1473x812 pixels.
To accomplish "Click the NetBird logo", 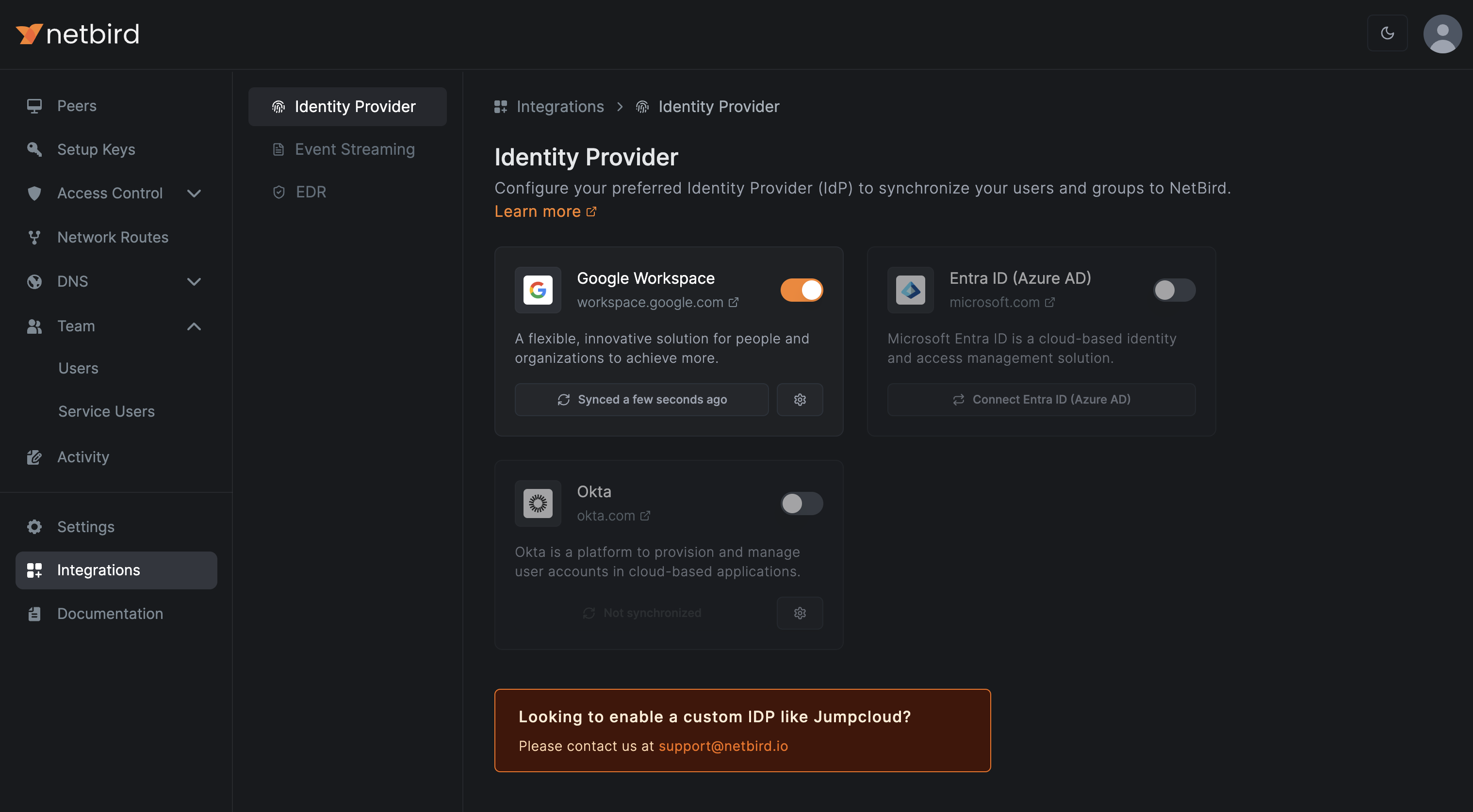I will coord(77,33).
